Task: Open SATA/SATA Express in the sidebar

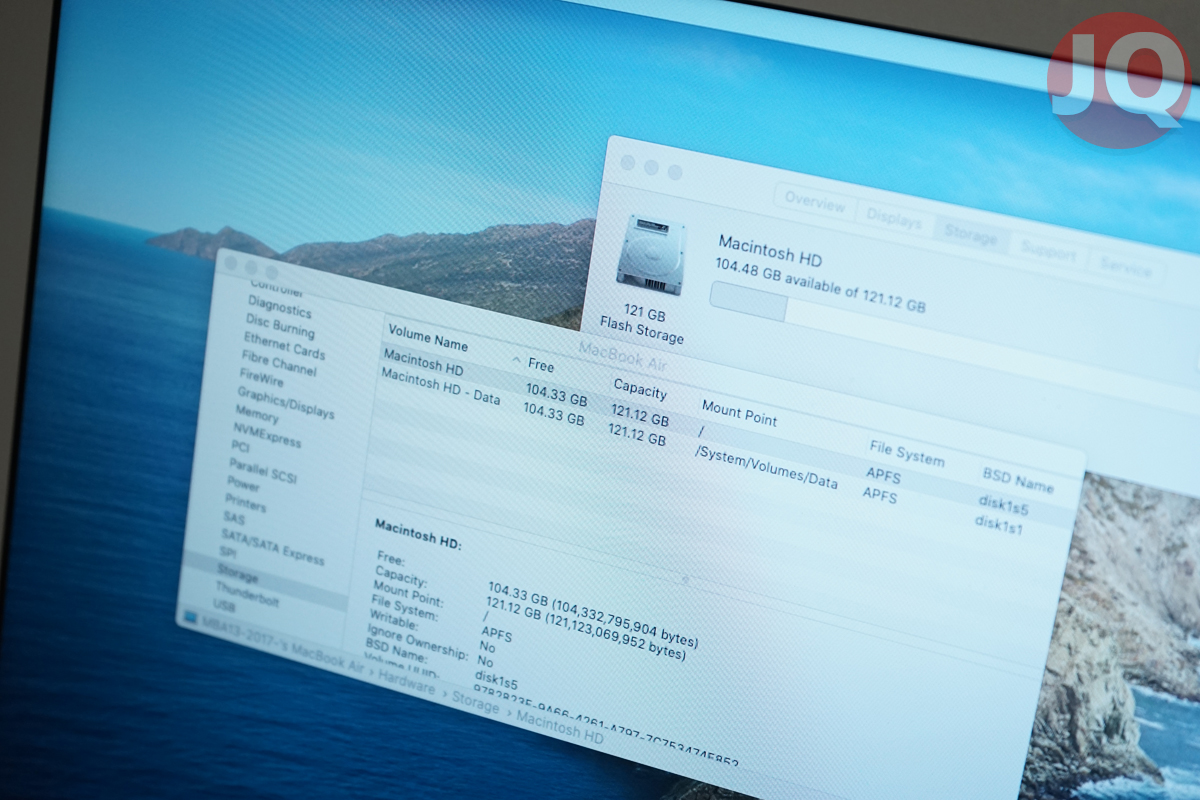Action: click(272, 546)
